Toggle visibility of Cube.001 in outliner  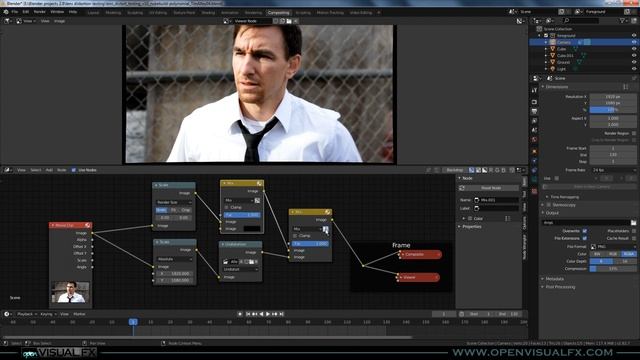click(x=633, y=56)
